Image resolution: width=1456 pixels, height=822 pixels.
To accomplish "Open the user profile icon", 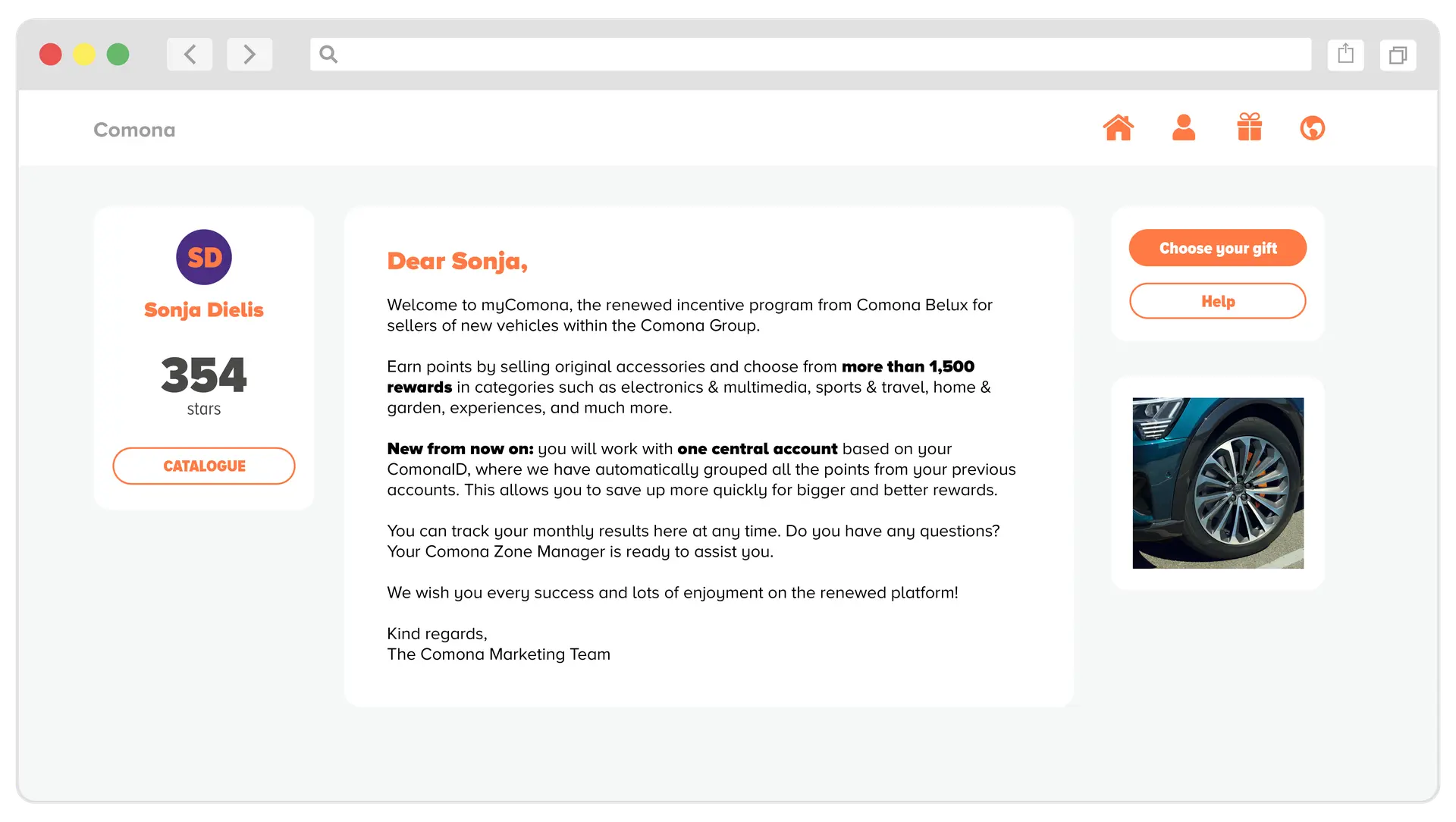I will (1183, 128).
